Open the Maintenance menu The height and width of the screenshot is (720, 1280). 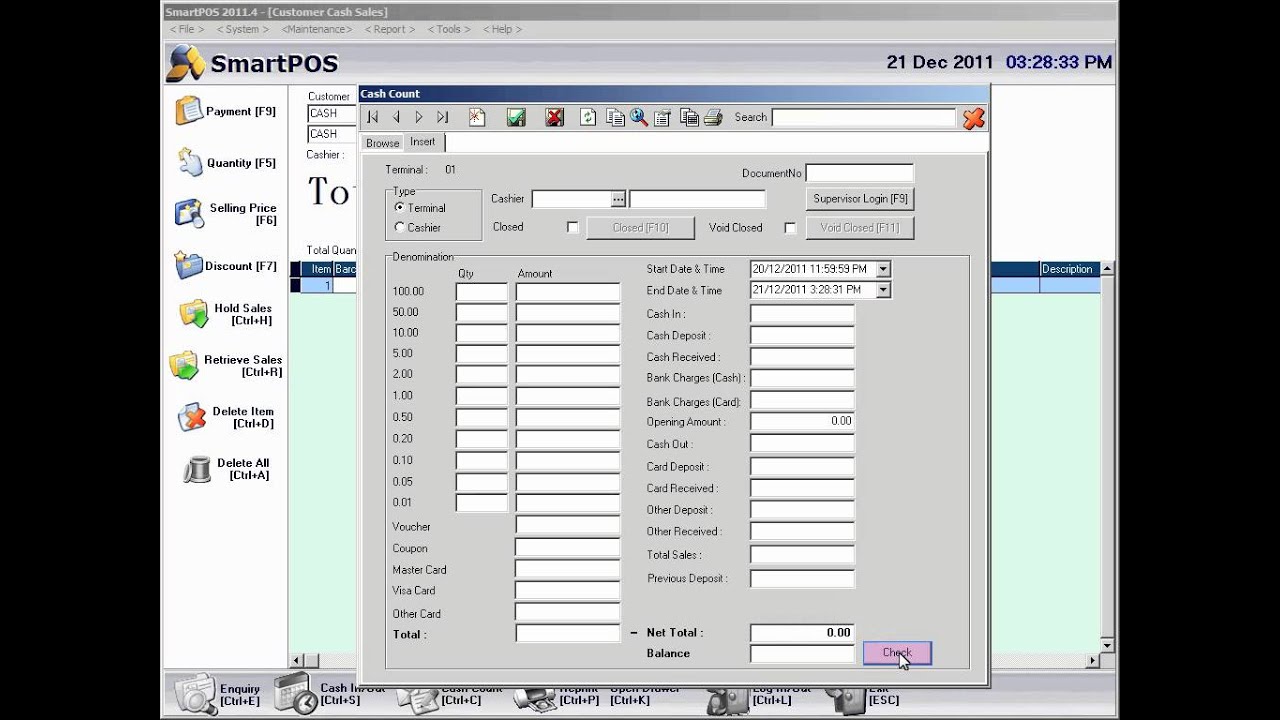(x=317, y=29)
